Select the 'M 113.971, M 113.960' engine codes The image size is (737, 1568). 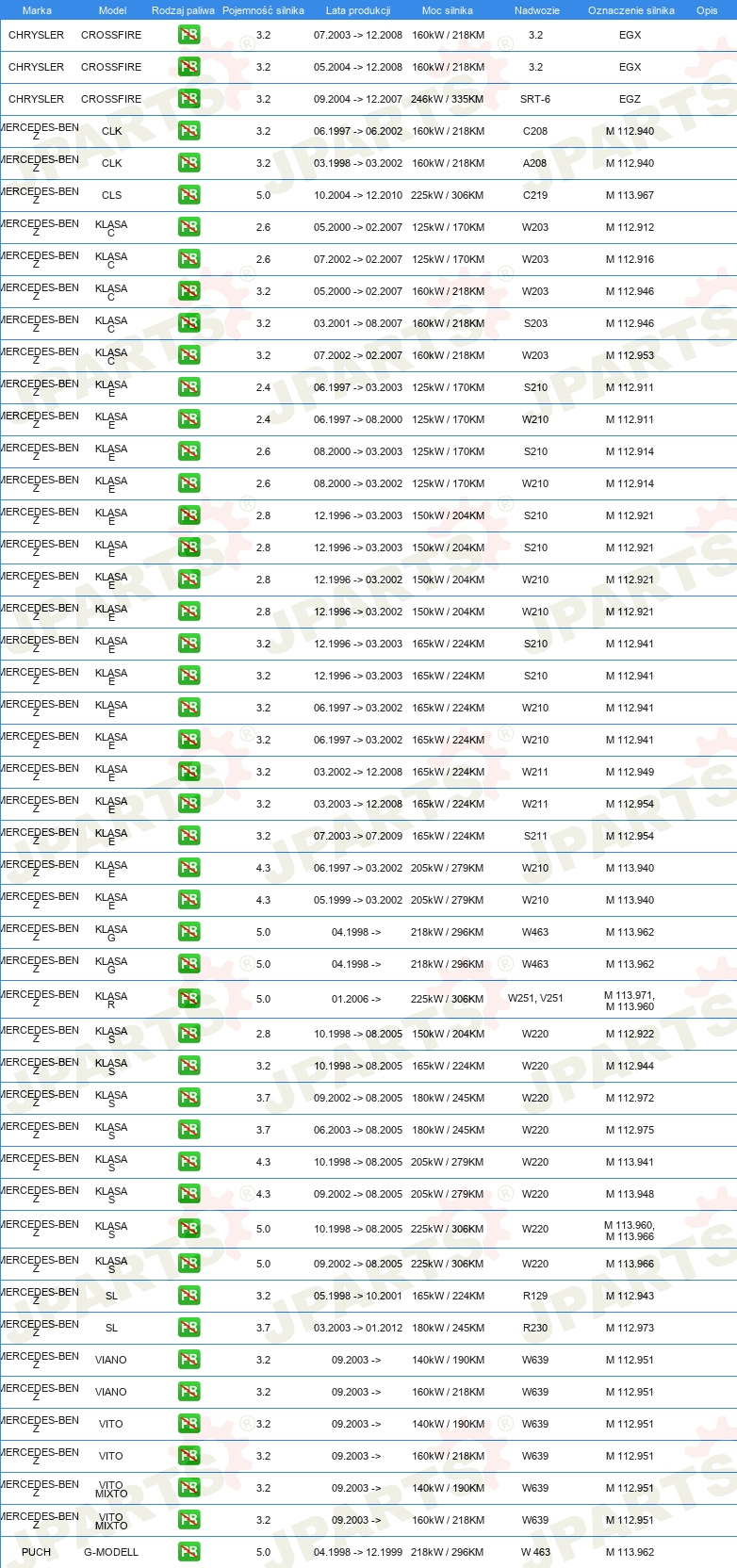(630, 1001)
